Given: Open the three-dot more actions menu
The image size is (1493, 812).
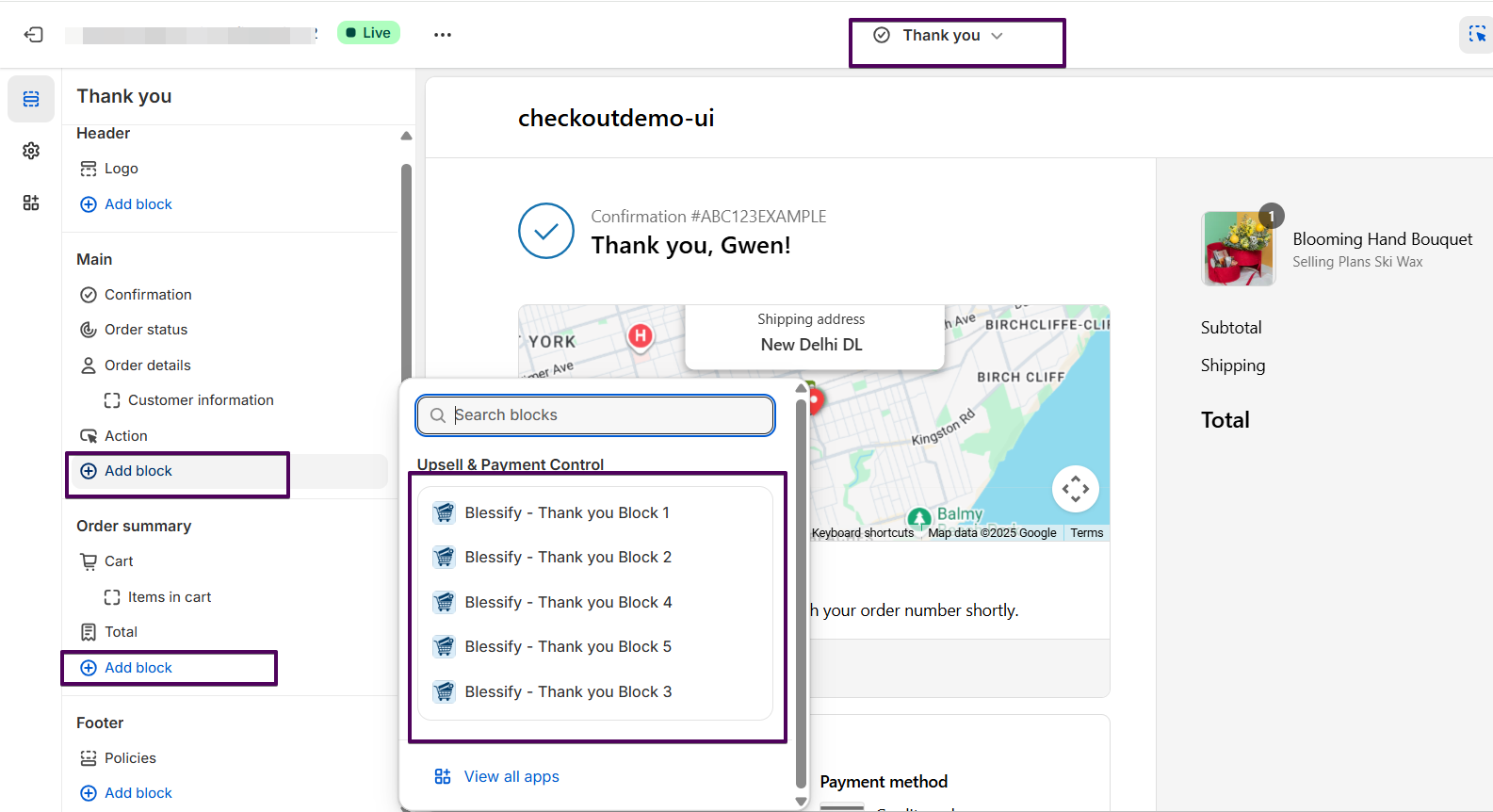Looking at the screenshot, I should (x=443, y=35).
